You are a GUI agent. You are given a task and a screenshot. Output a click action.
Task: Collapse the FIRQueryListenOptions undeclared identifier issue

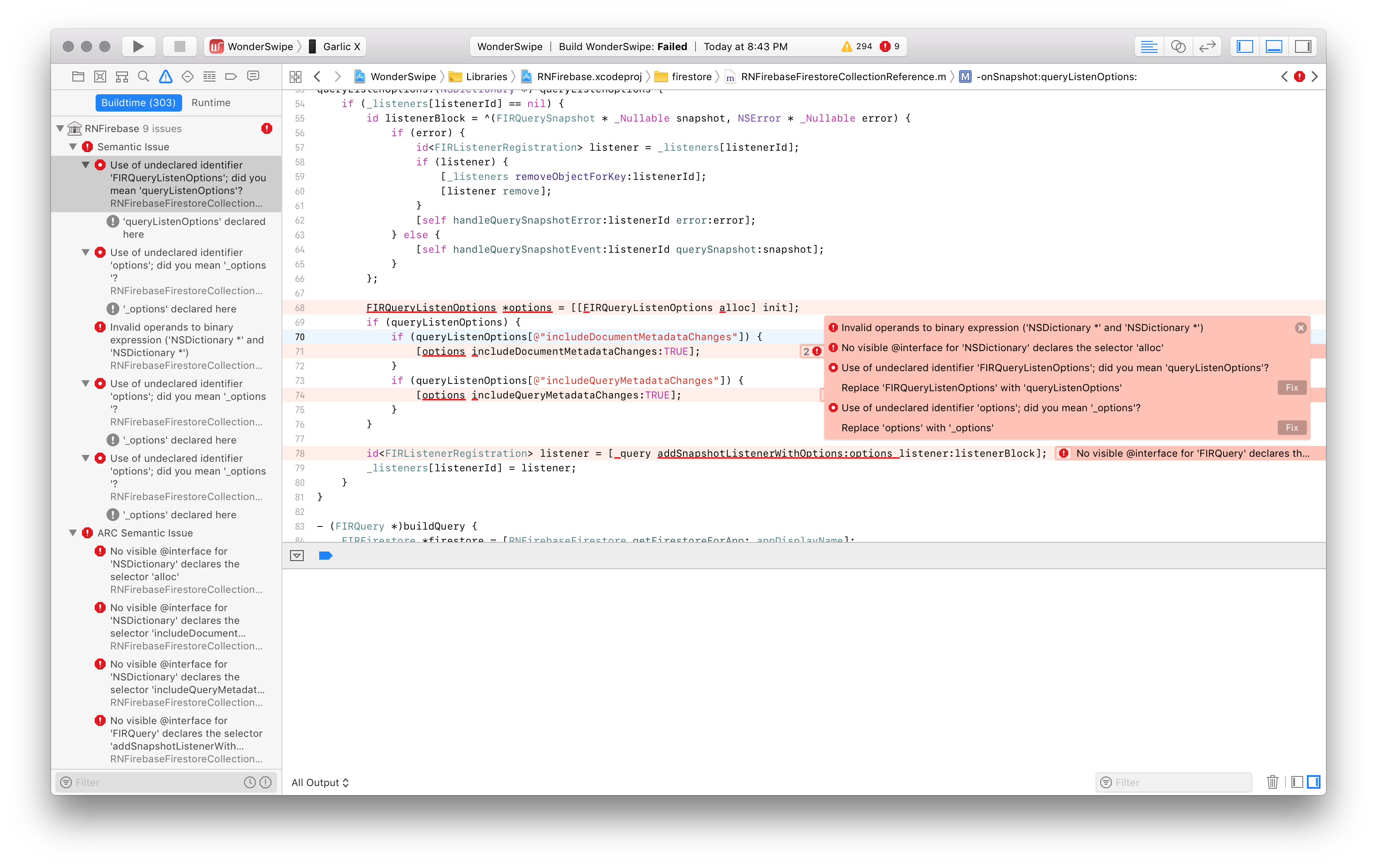tap(87, 165)
